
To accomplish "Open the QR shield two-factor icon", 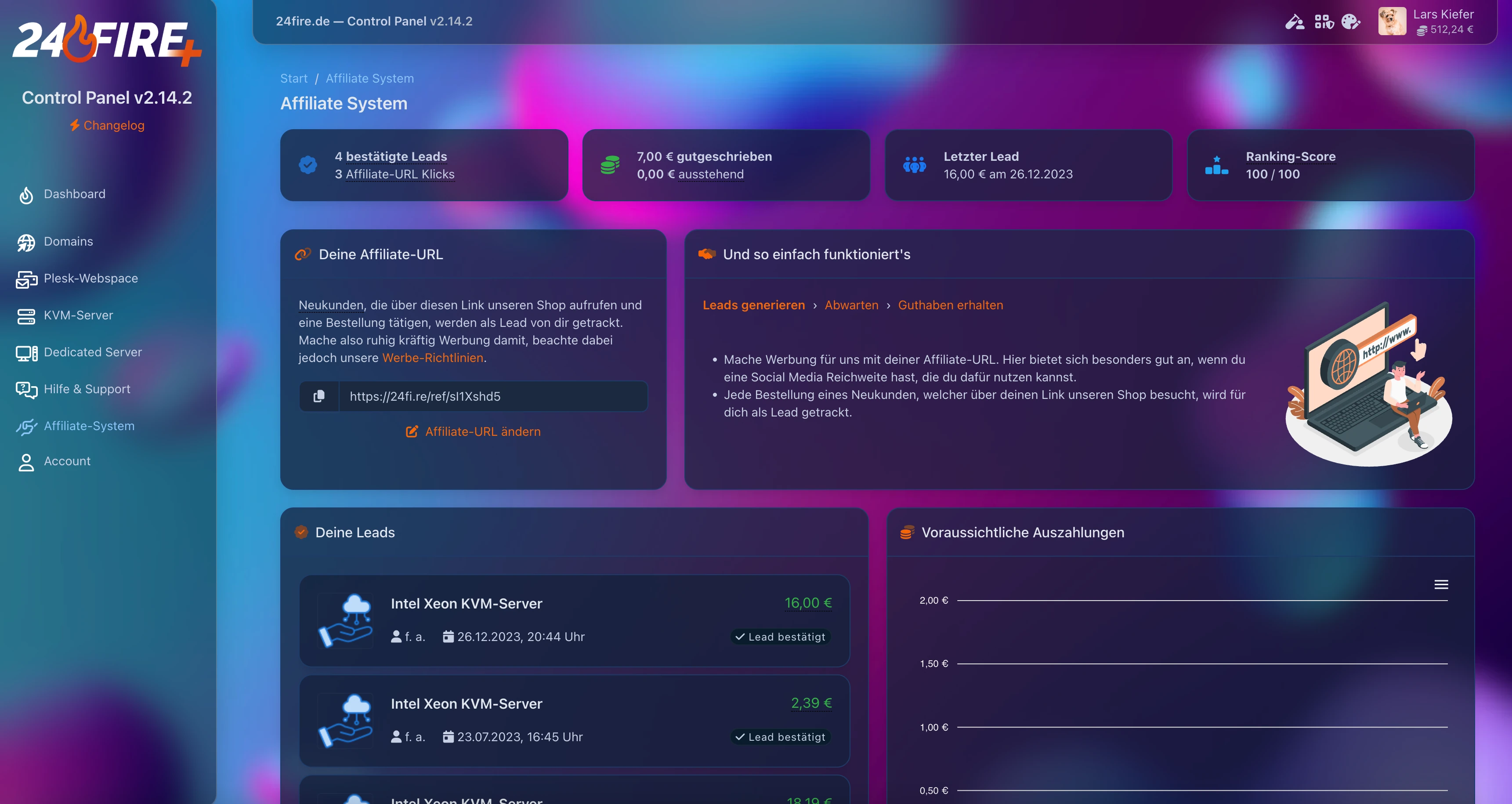I will tap(1324, 22).
